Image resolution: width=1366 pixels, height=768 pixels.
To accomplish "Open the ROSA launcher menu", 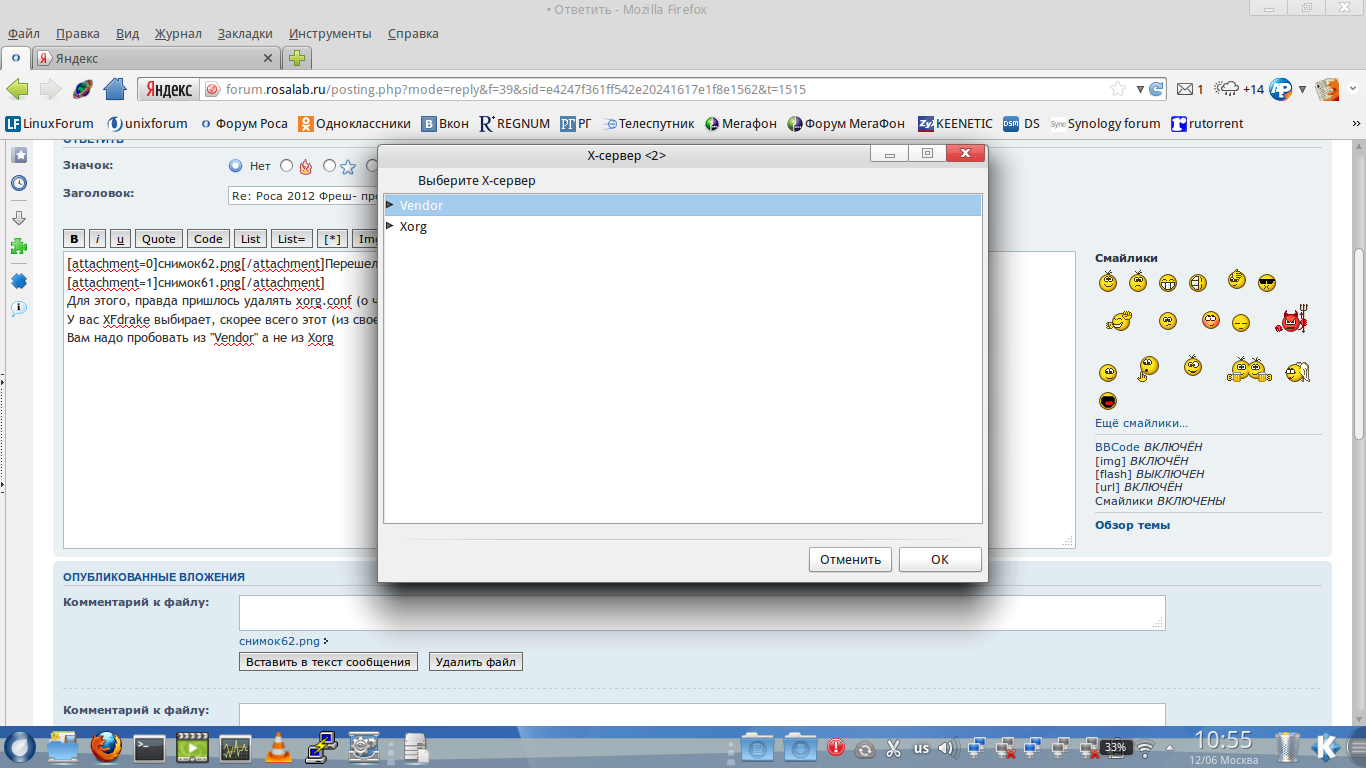I will pyautogui.click(x=19, y=747).
